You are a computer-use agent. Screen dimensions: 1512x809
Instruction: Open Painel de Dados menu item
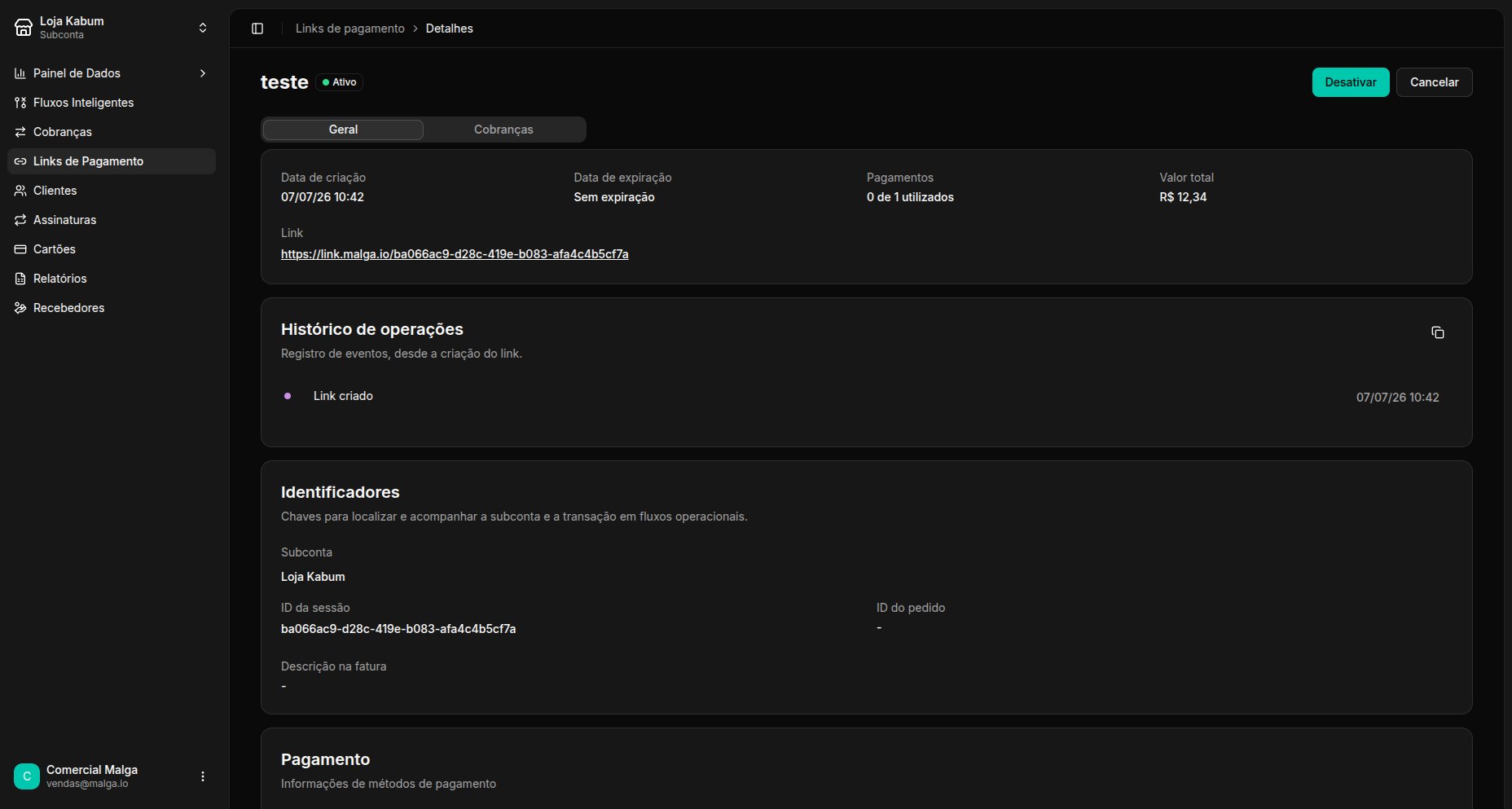(112, 73)
